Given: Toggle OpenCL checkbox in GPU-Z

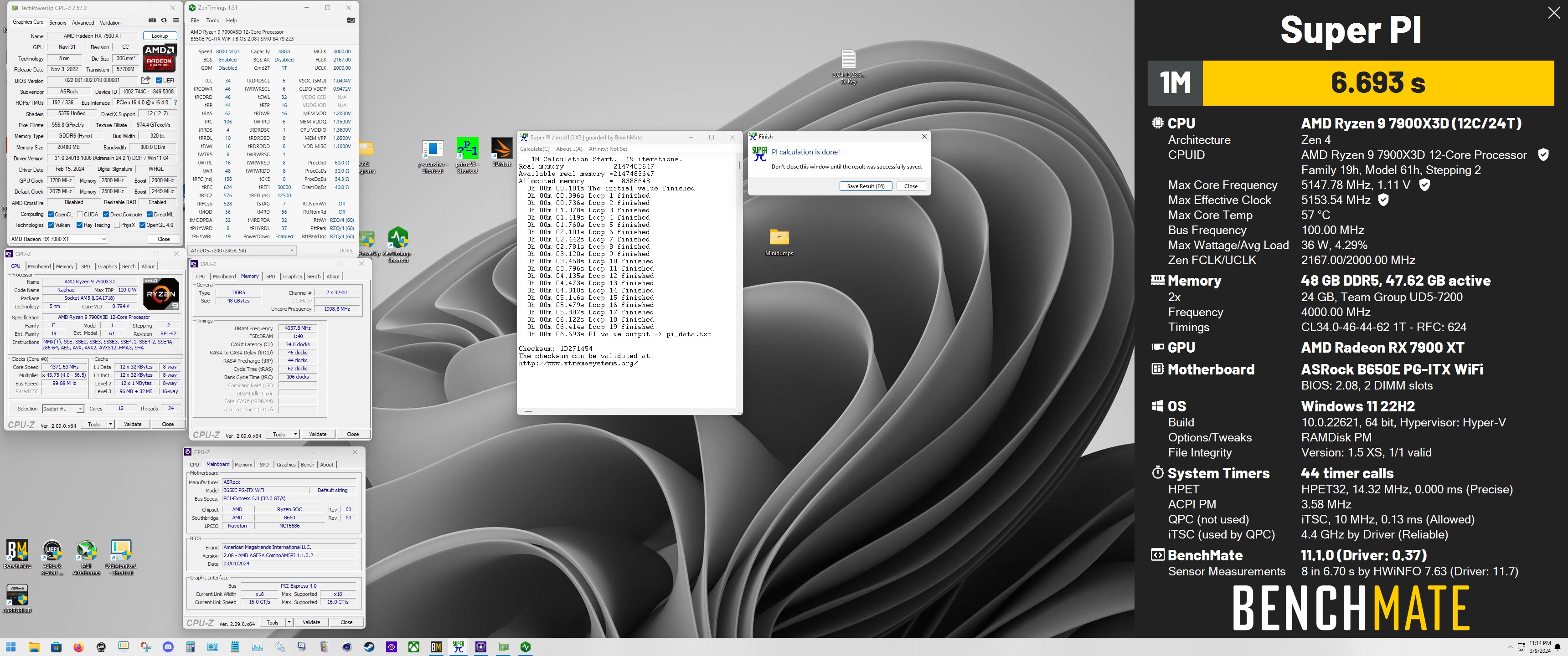Looking at the screenshot, I should tap(51, 214).
